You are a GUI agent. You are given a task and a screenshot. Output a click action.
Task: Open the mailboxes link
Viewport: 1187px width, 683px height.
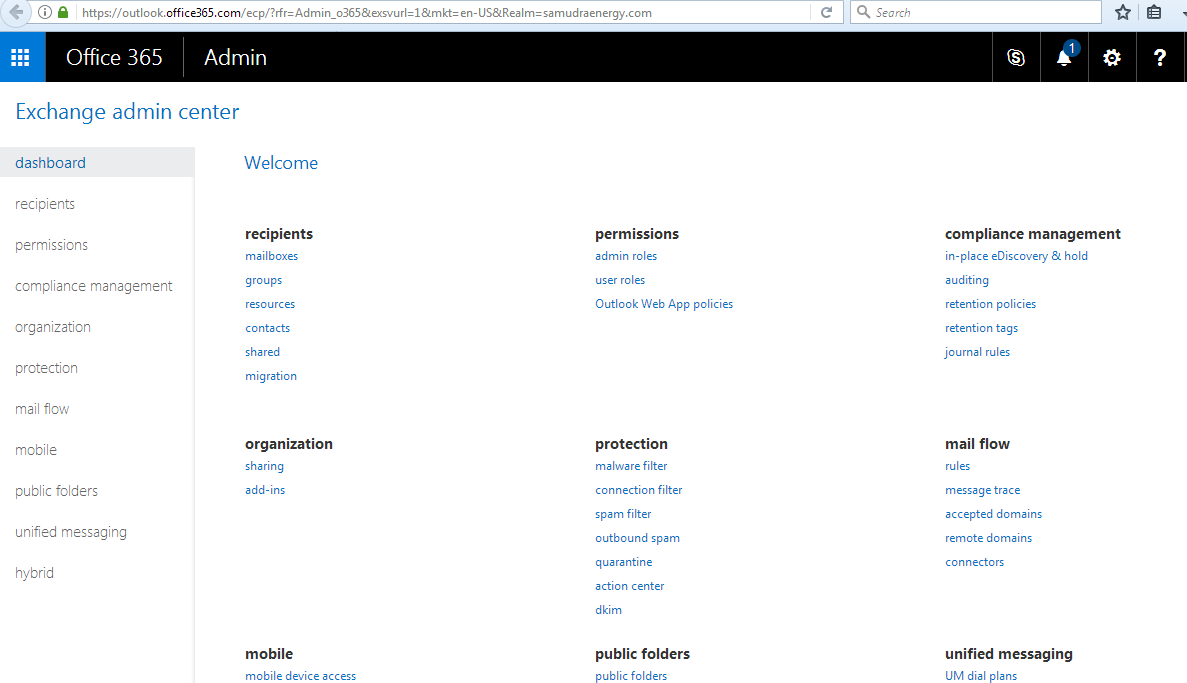(271, 256)
